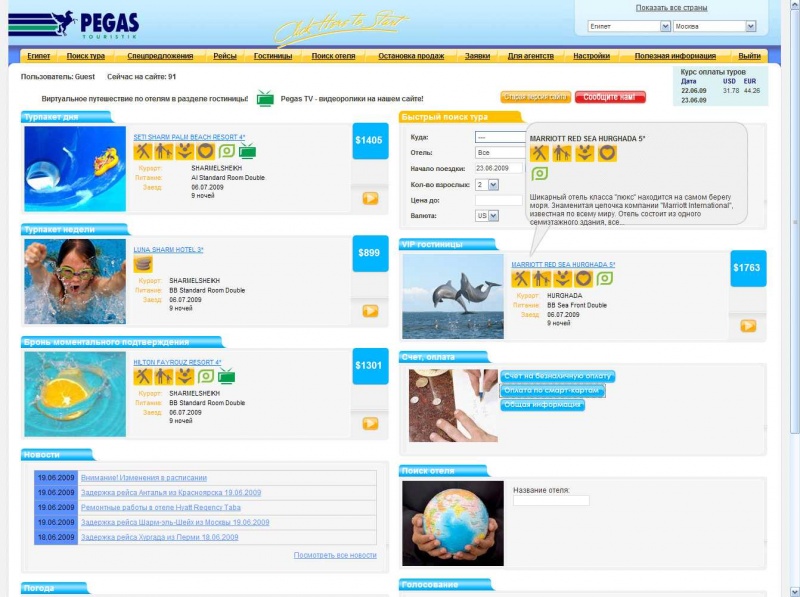The height and width of the screenshot is (597, 800).
Task: Open the Посмотреть все новости link
Action: coord(335,555)
